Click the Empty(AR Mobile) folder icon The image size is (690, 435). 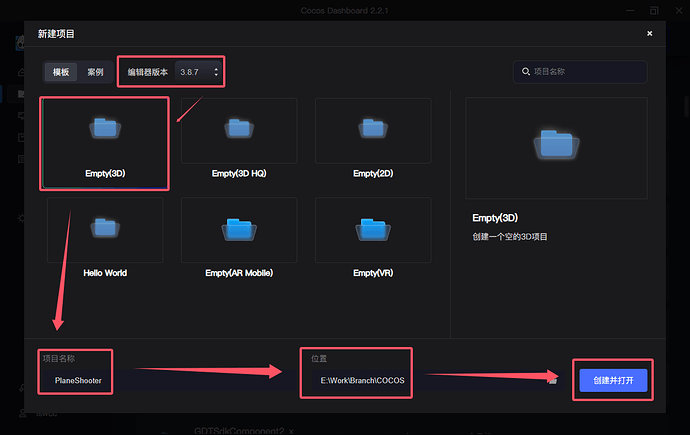pos(239,229)
